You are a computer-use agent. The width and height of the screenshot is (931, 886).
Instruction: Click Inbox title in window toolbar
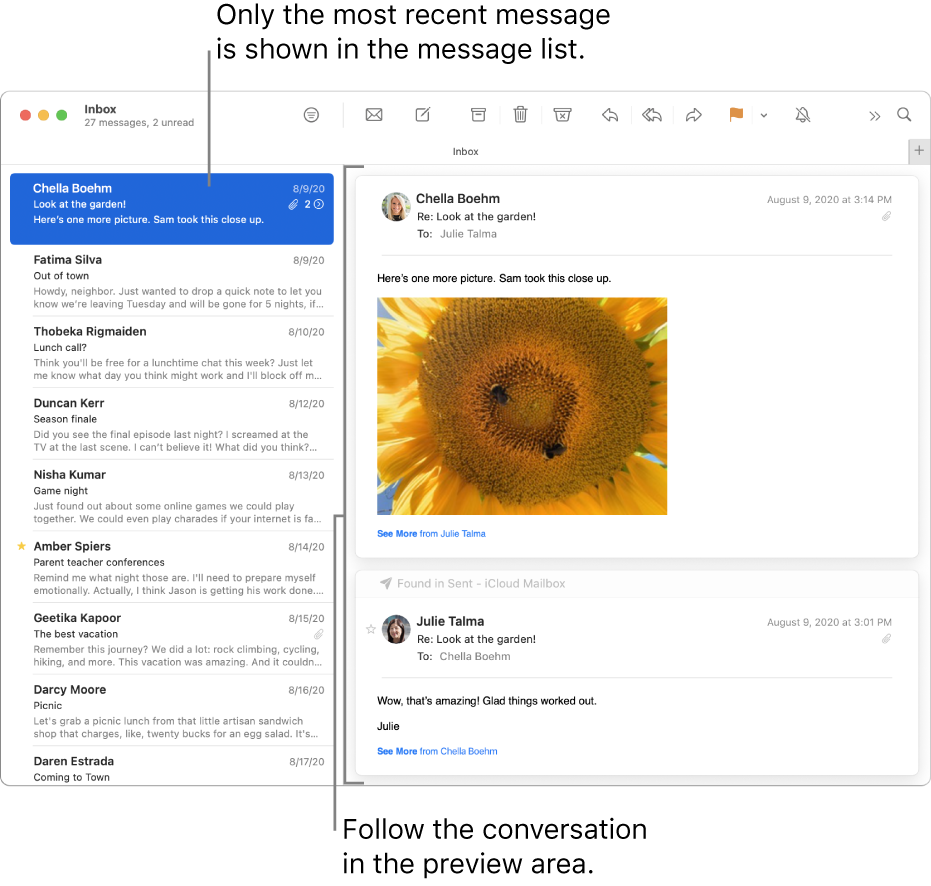(x=100, y=109)
